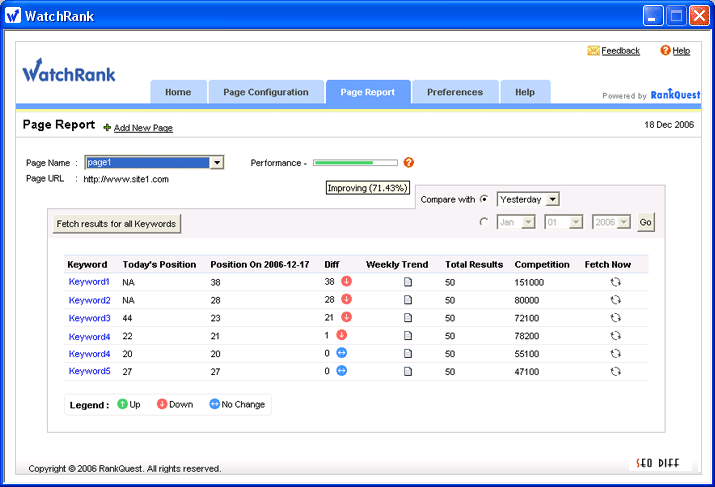
Task: Click the Fetch Now icon for Keyword5
Action: point(615,371)
